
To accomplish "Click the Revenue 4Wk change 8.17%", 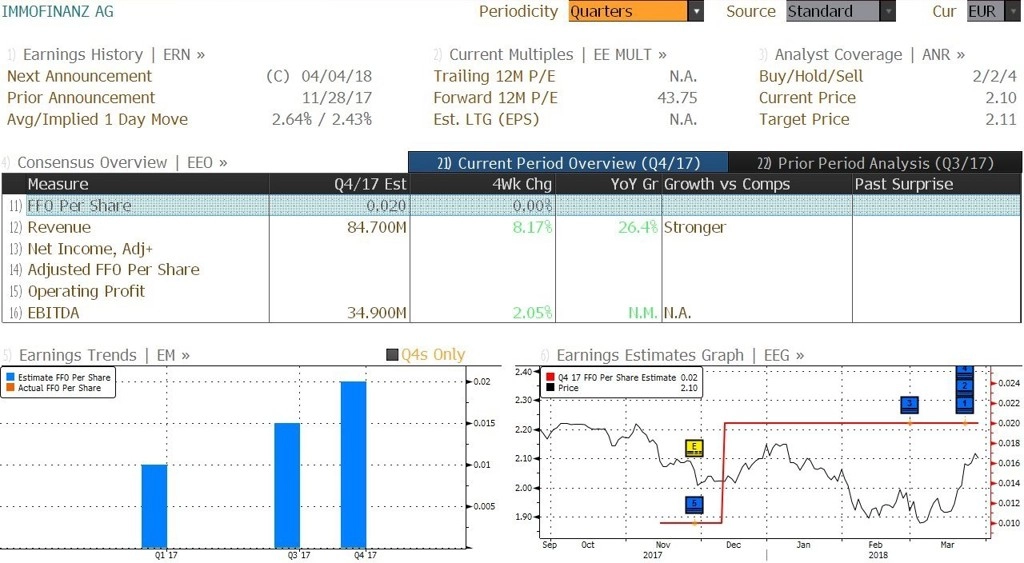I will click(532, 227).
